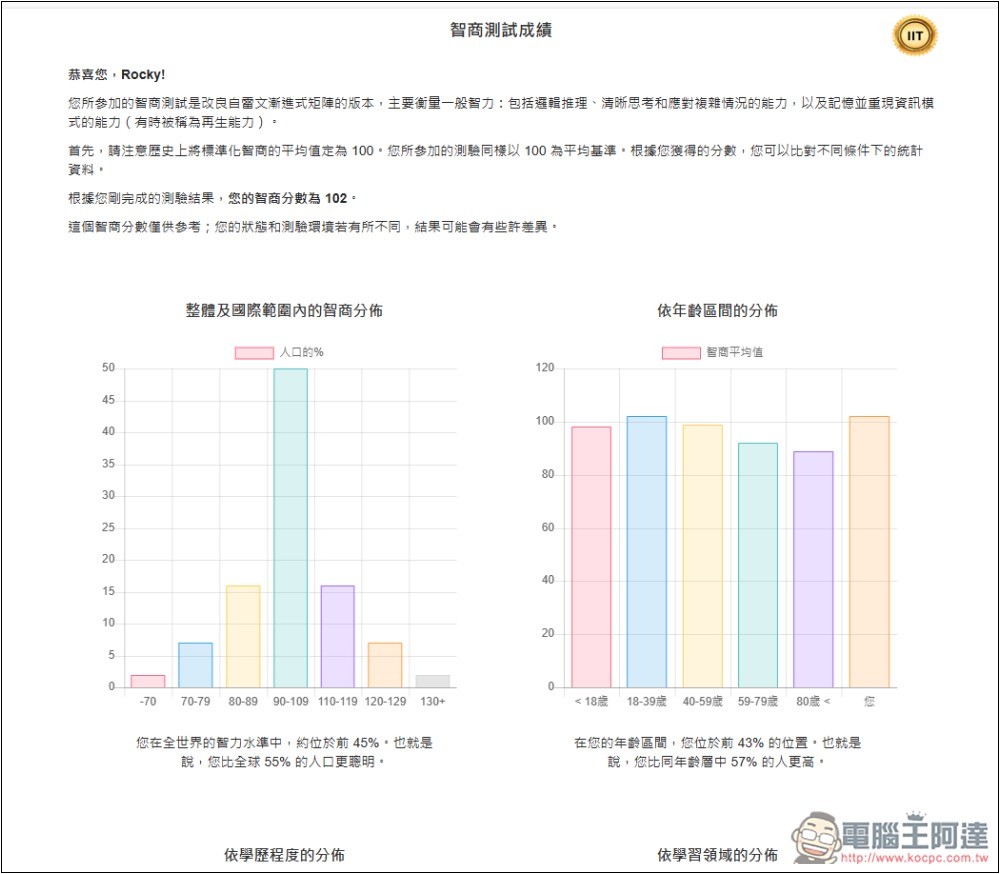This screenshot has height=874, width=1000.
Task: Click the 您 axis label
Action: [x=869, y=702]
